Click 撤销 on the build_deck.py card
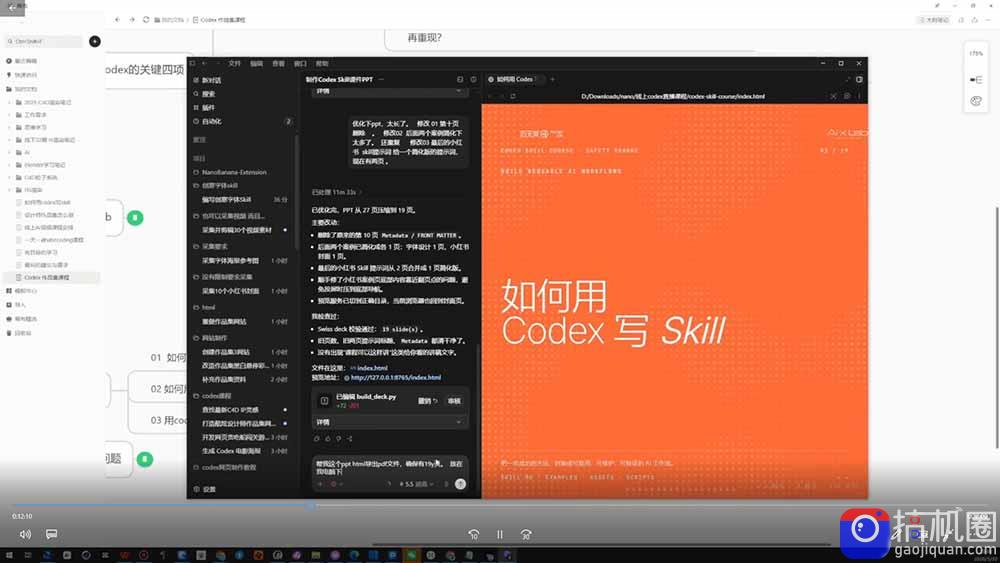This screenshot has height=563, width=1000. click(x=427, y=401)
